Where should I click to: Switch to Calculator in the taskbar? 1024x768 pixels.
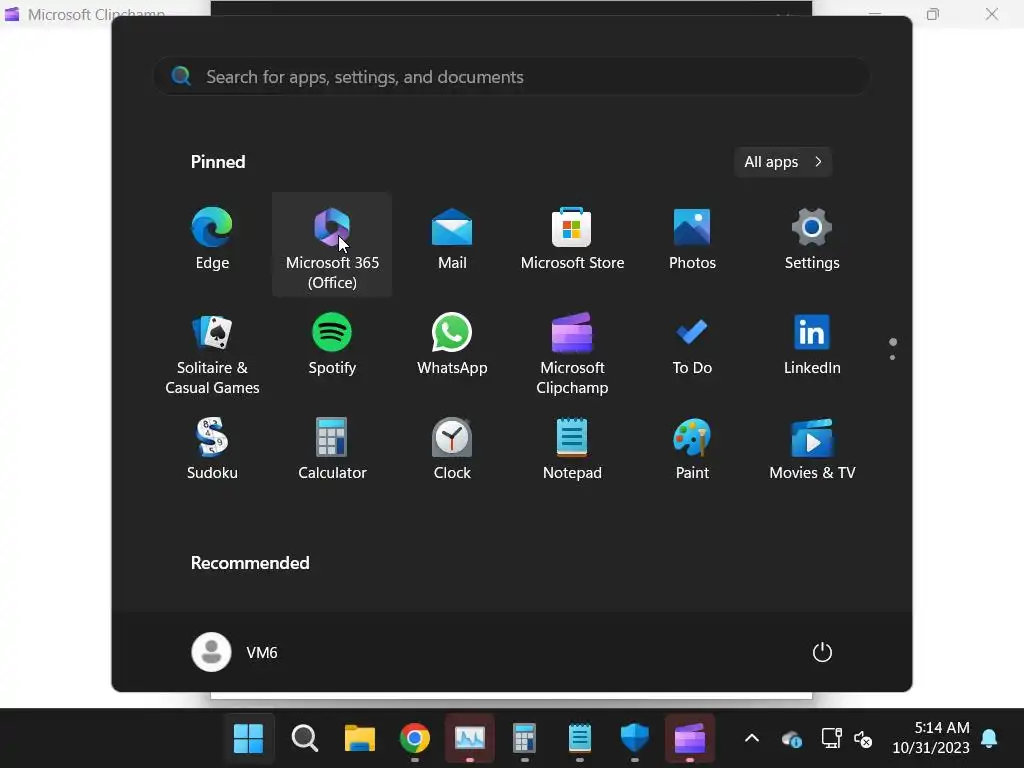tap(524, 739)
